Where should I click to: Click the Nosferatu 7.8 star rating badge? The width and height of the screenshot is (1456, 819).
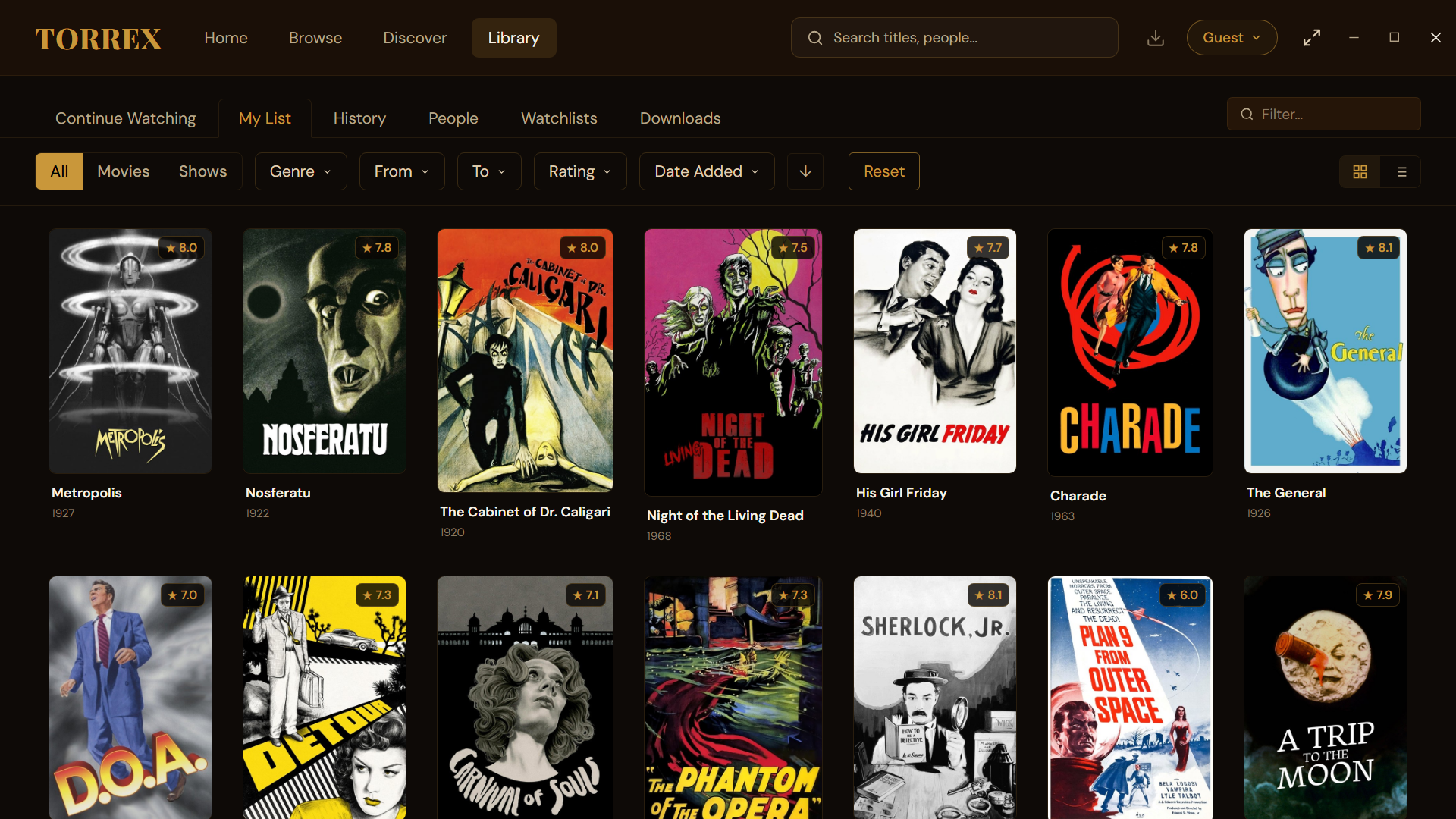click(377, 248)
